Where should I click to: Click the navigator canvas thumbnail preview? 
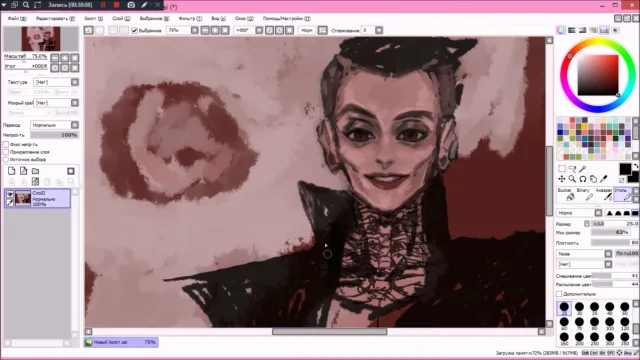[41, 39]
